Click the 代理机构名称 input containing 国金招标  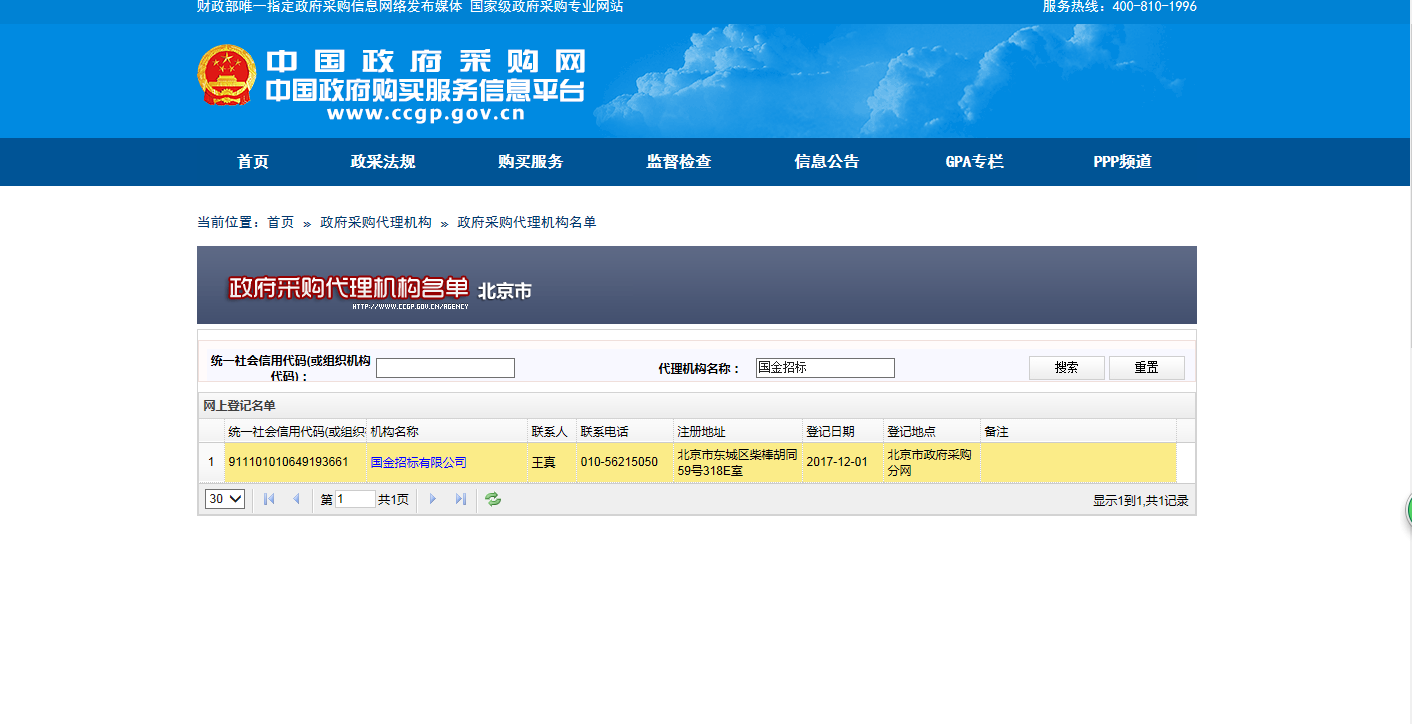coord(825,368)
